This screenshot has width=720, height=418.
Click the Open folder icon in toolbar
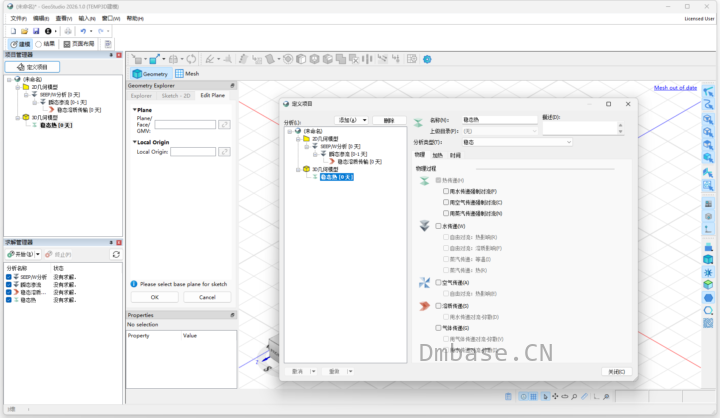coord(24,31)
